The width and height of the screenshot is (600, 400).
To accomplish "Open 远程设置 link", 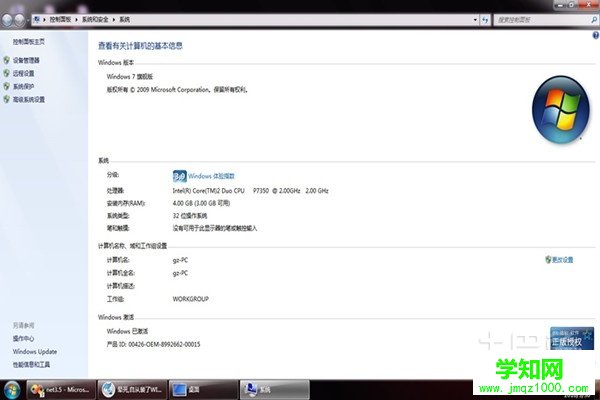I will (x=23, y=73).
